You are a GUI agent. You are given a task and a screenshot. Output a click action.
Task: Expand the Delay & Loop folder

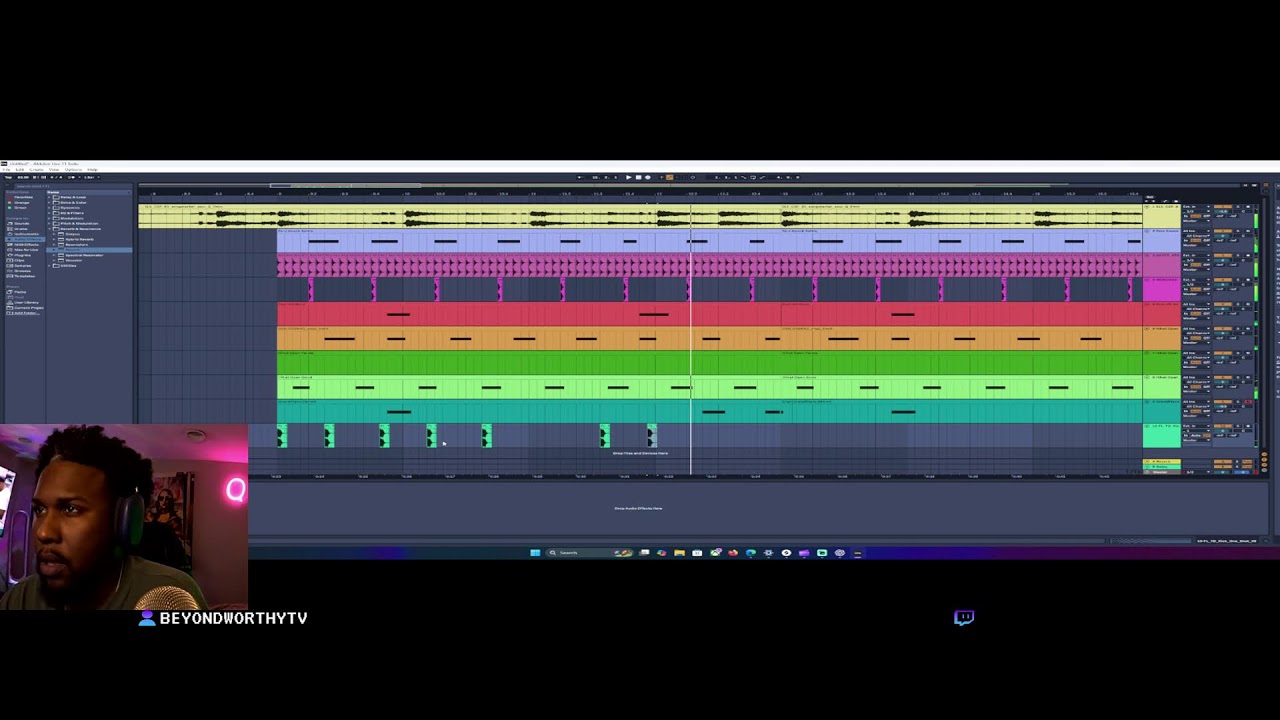pos(49,197)
